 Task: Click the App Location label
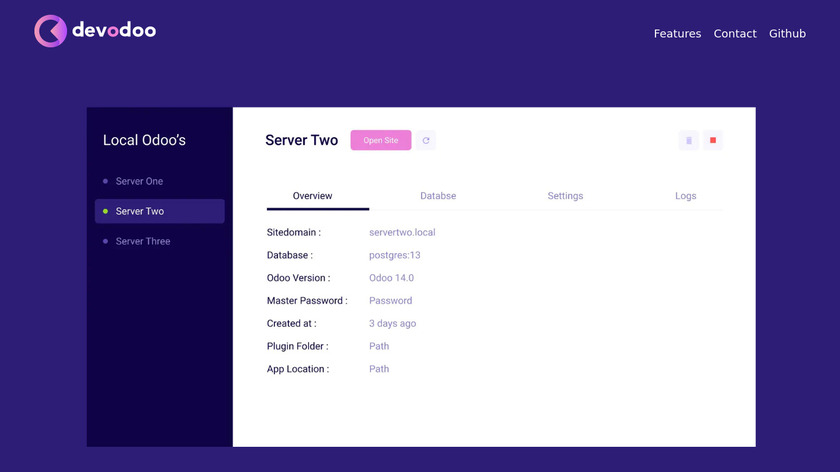pyautogui.click(x=298, y=369)
